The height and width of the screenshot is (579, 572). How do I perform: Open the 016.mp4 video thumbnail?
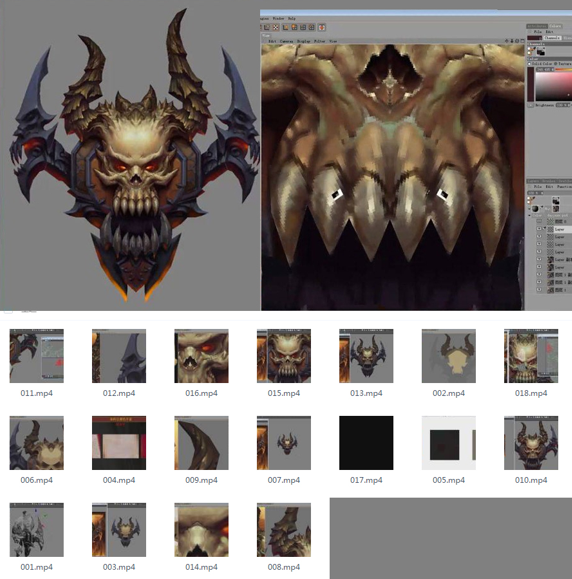point(201,356)
